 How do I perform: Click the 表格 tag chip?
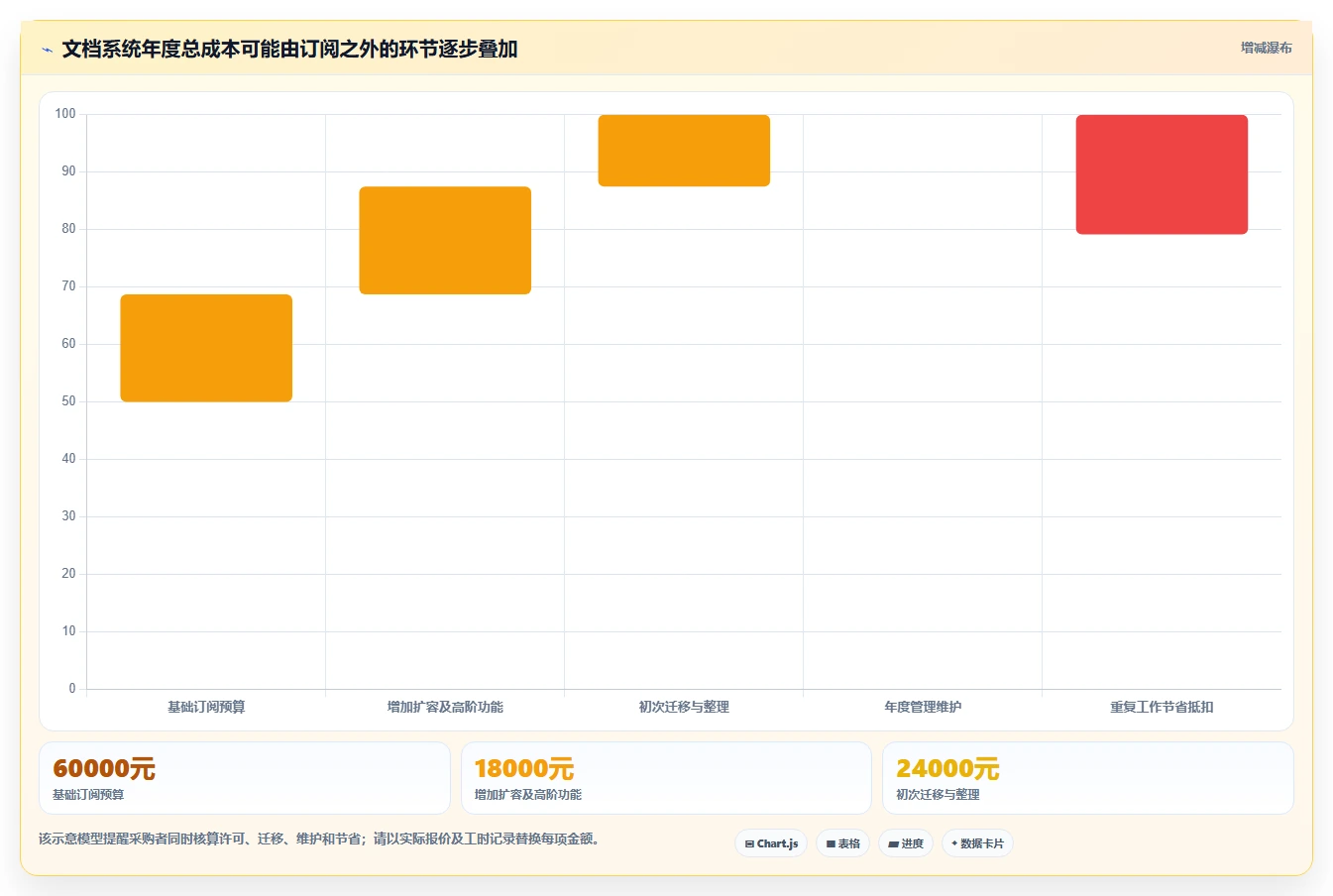pyautogui.click(x=842, y=843)
